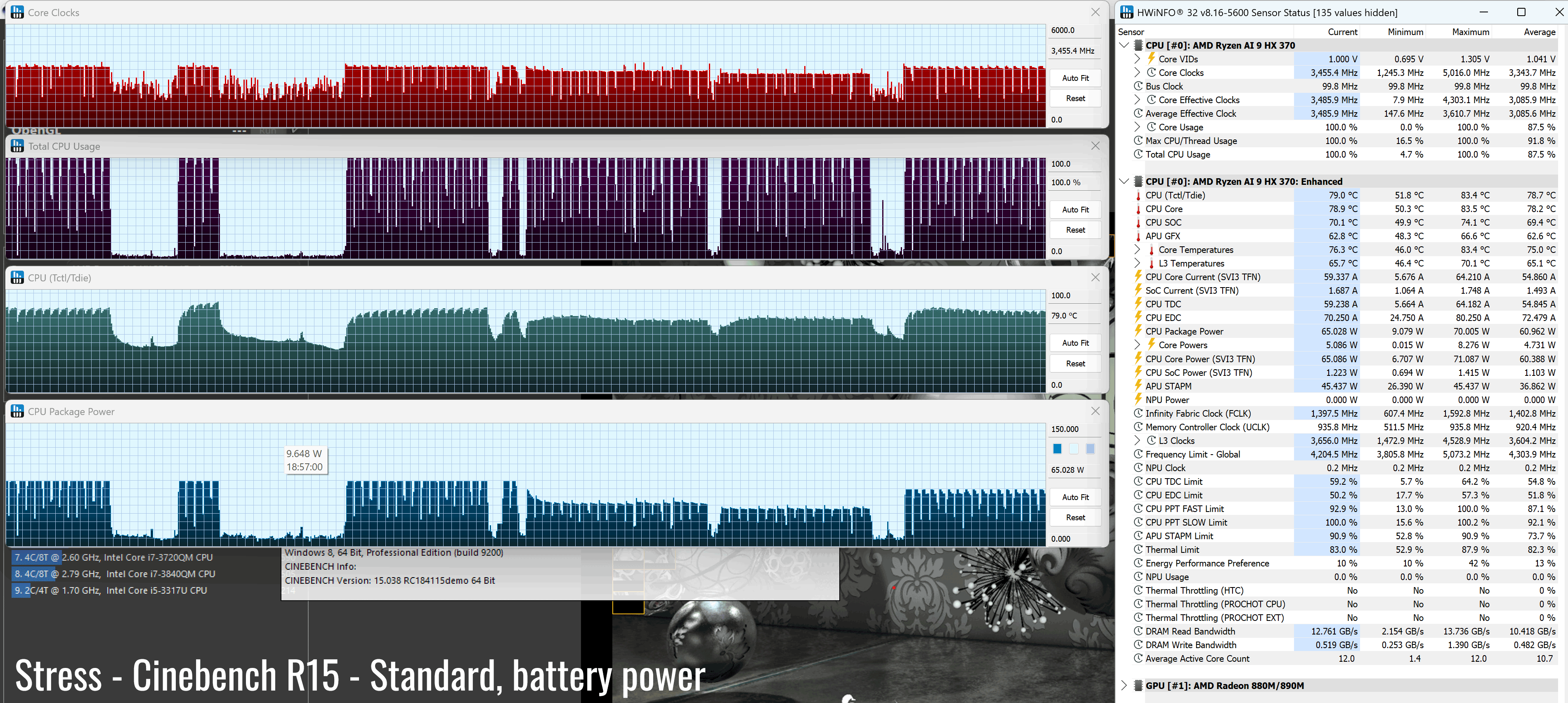The width and height of the screenshot is (1568, 703).
Task: Click the clock icon on the DRAM Read Bandwidth row
Action: point(1138,631)
